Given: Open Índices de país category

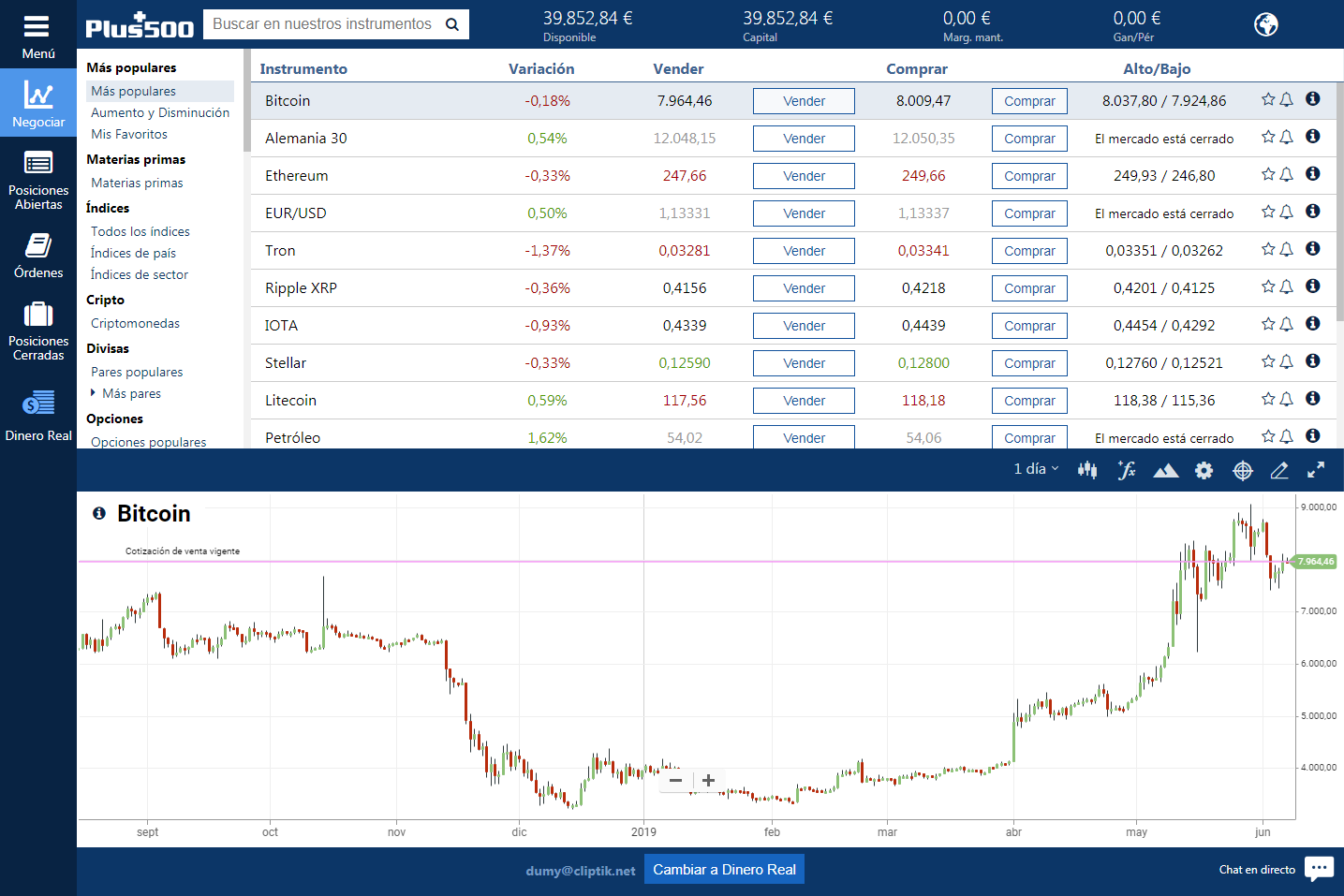Looking at the screenshot, I should pos(133,253).
